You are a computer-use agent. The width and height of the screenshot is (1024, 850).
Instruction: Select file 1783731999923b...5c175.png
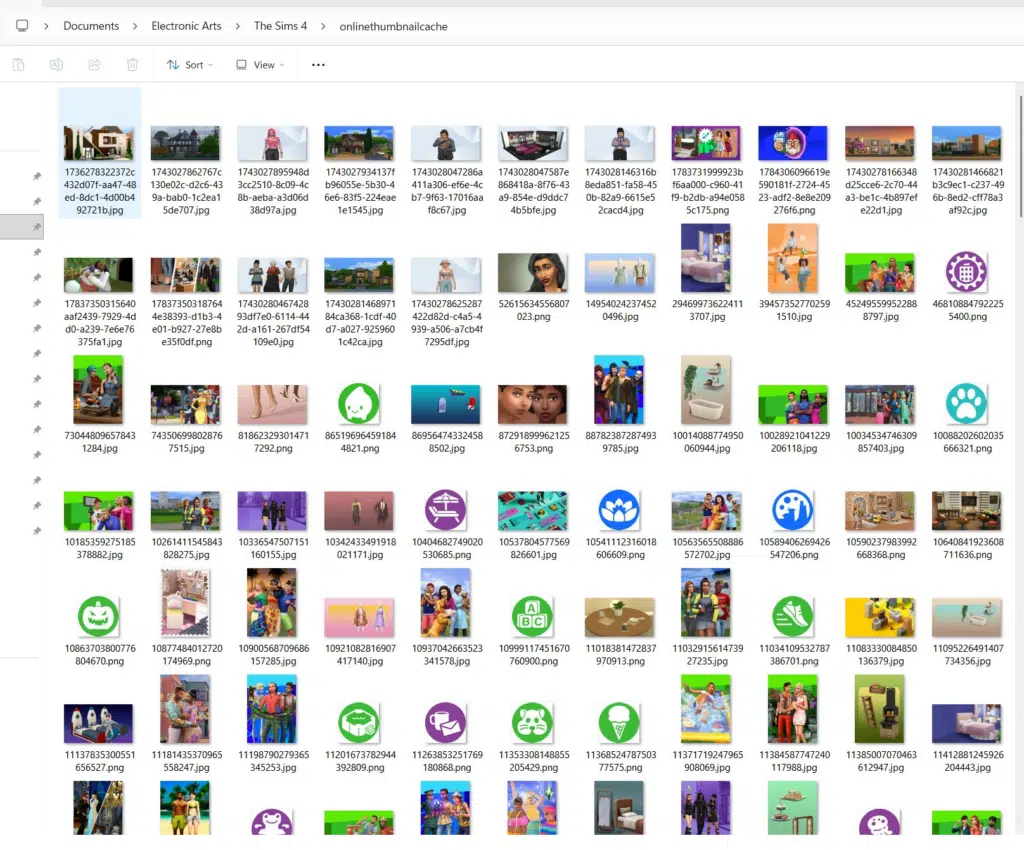point(706,170)
